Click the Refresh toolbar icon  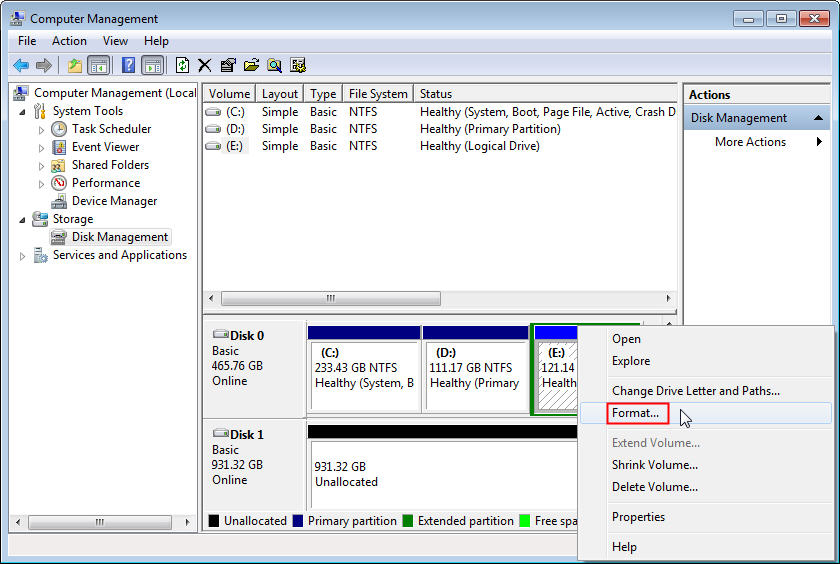pos(182,65)
